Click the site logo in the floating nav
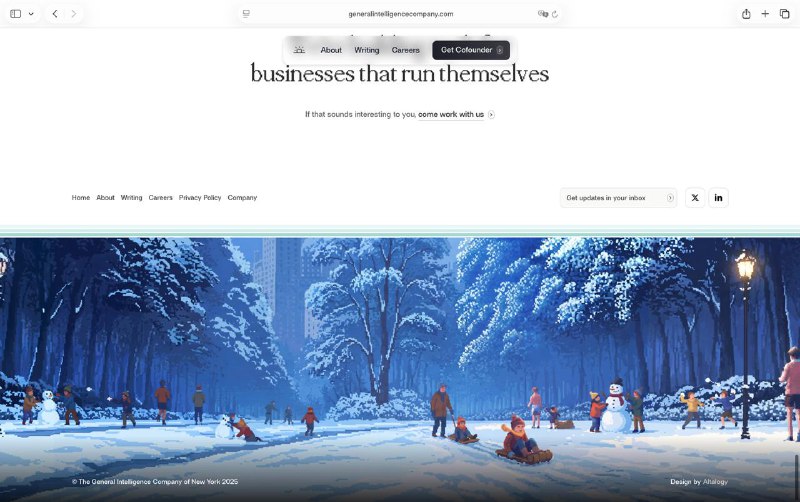This screenshot has height=502, width=800. click(299, 50)
